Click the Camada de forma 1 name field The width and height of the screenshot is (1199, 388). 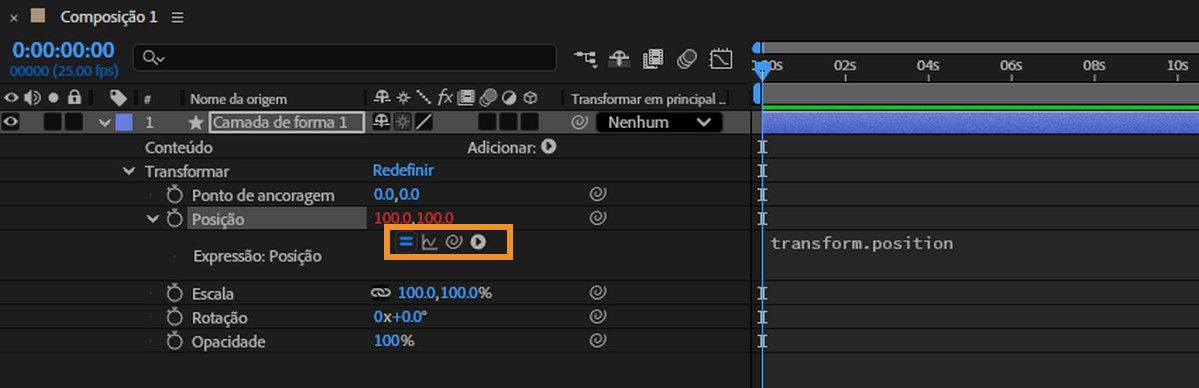tap(287, 122)
